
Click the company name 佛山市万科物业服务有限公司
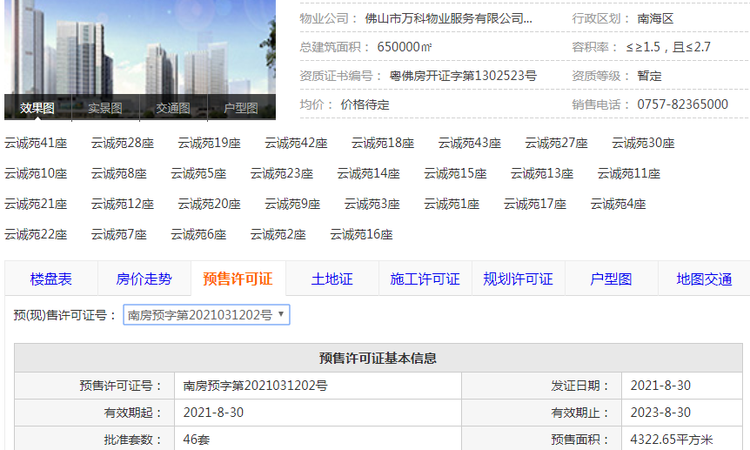(x=448, y=19)
